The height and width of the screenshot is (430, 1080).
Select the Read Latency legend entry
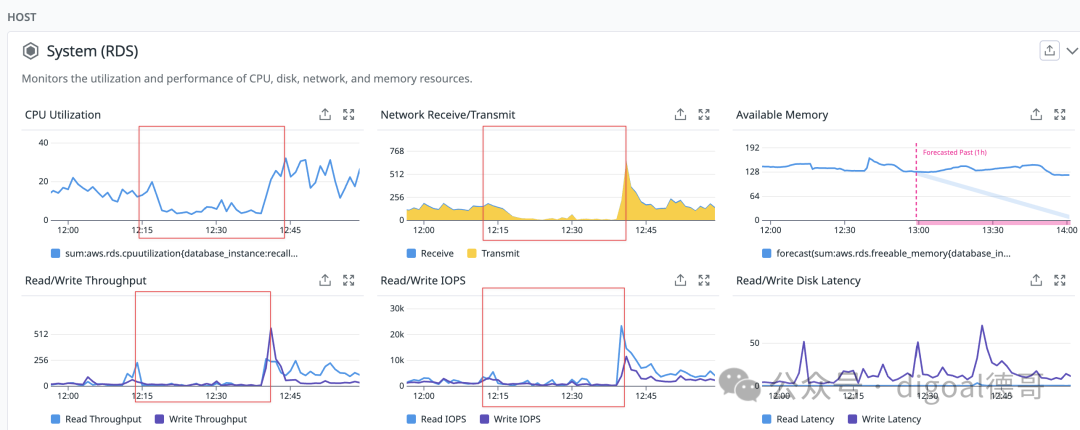[x=798, y=419]
